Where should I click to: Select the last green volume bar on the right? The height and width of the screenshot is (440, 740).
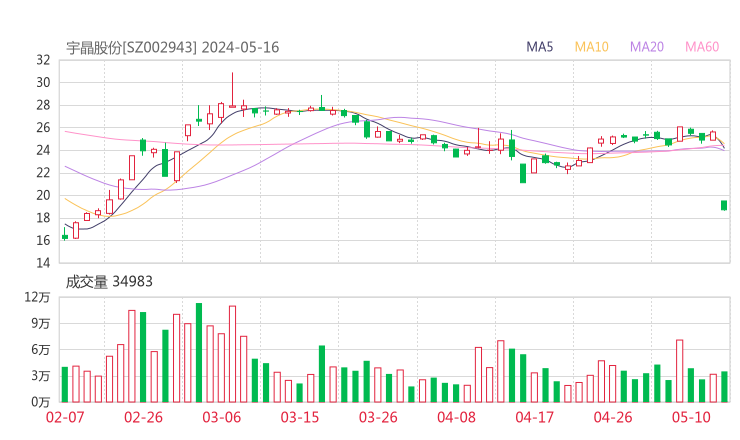pyautogui.click(x=724, y=387)
